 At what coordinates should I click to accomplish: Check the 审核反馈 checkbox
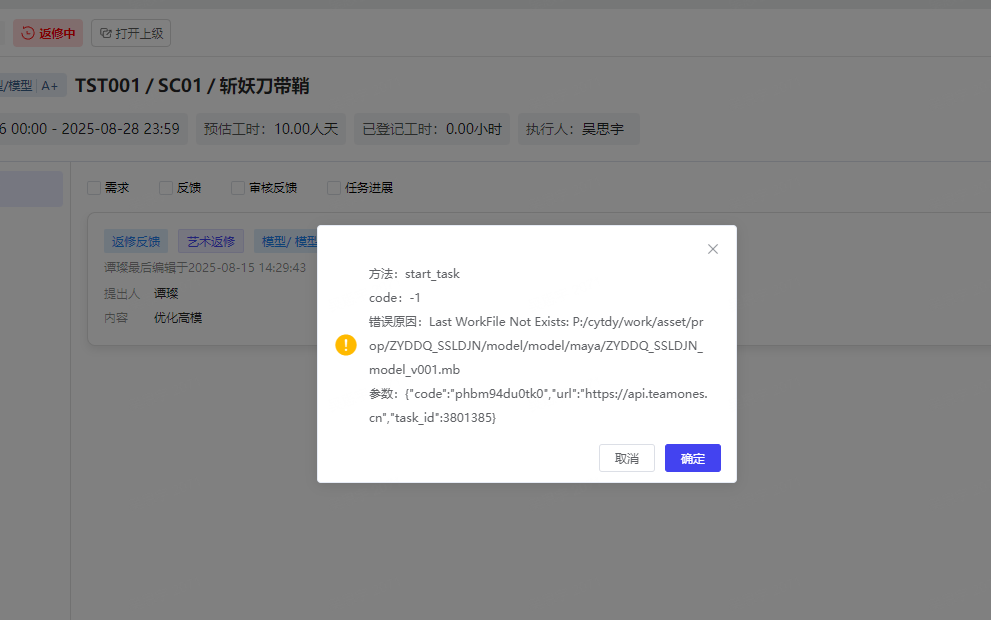238,188
